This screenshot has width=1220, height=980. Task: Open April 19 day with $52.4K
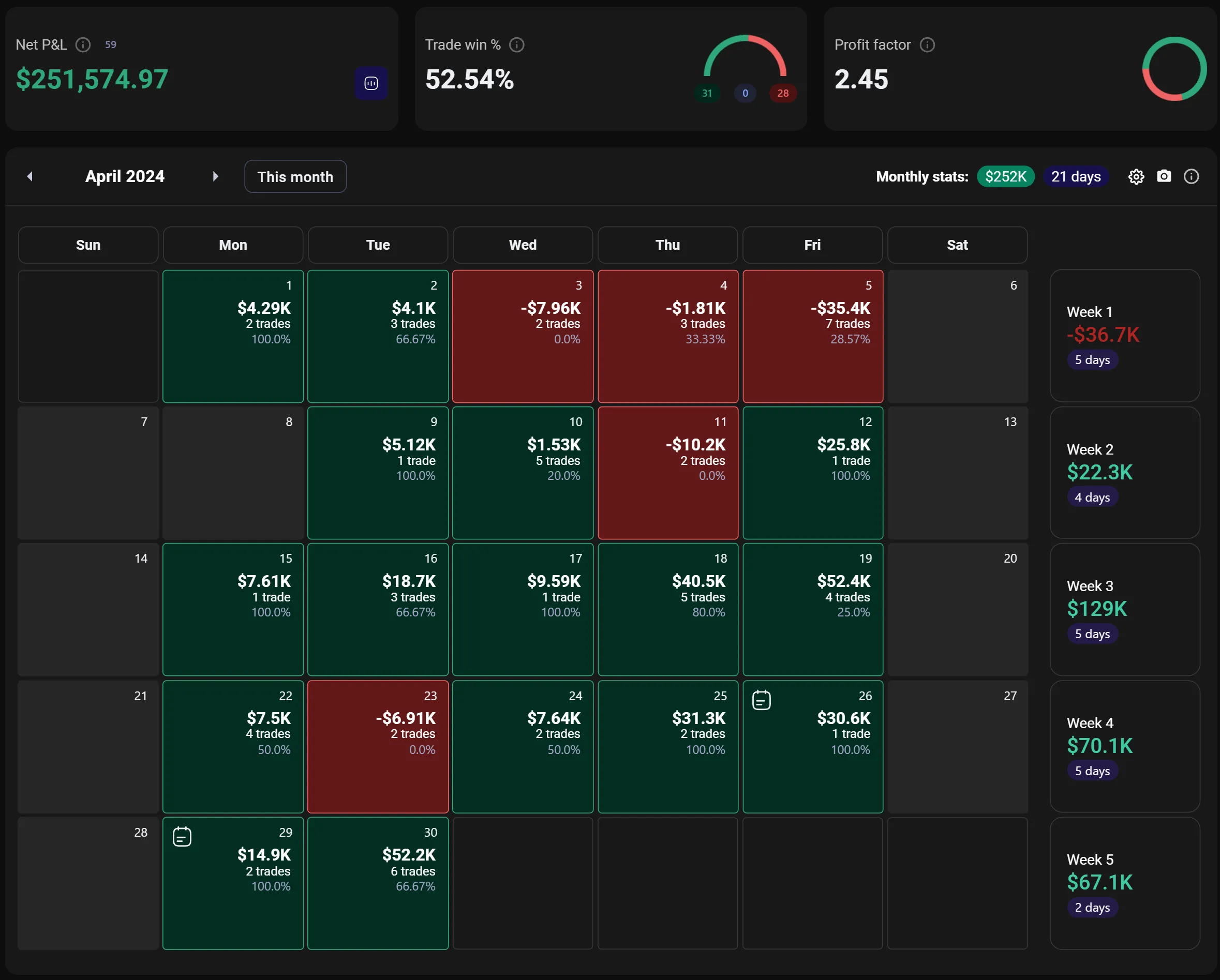pos(812,610)
